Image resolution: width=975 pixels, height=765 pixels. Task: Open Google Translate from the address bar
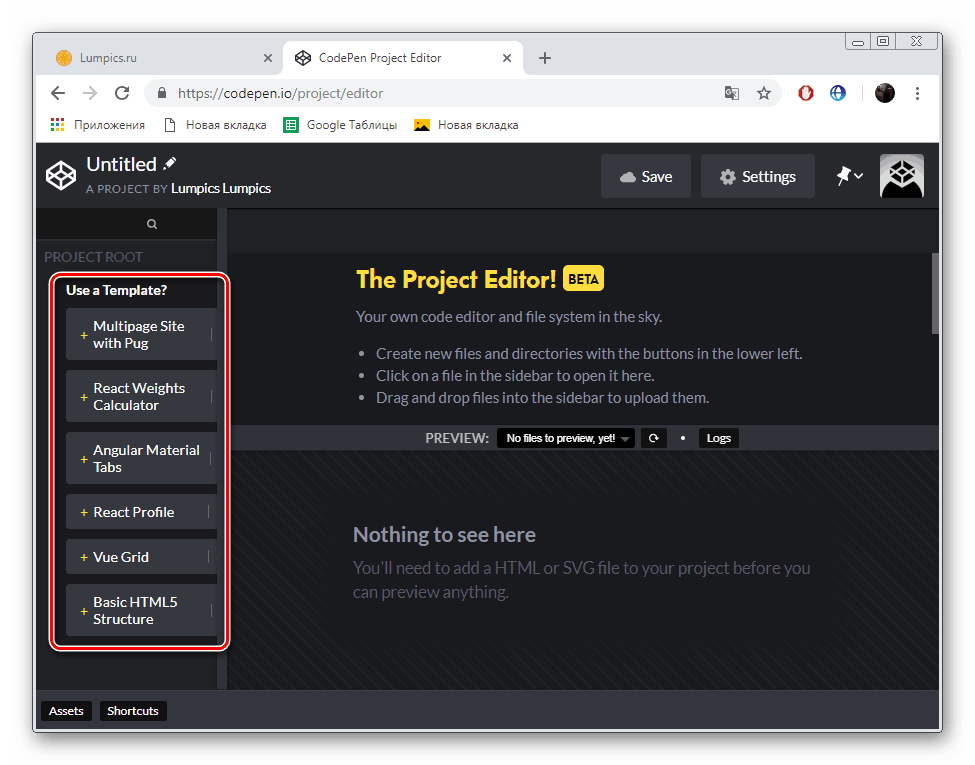tap(731, 92)
